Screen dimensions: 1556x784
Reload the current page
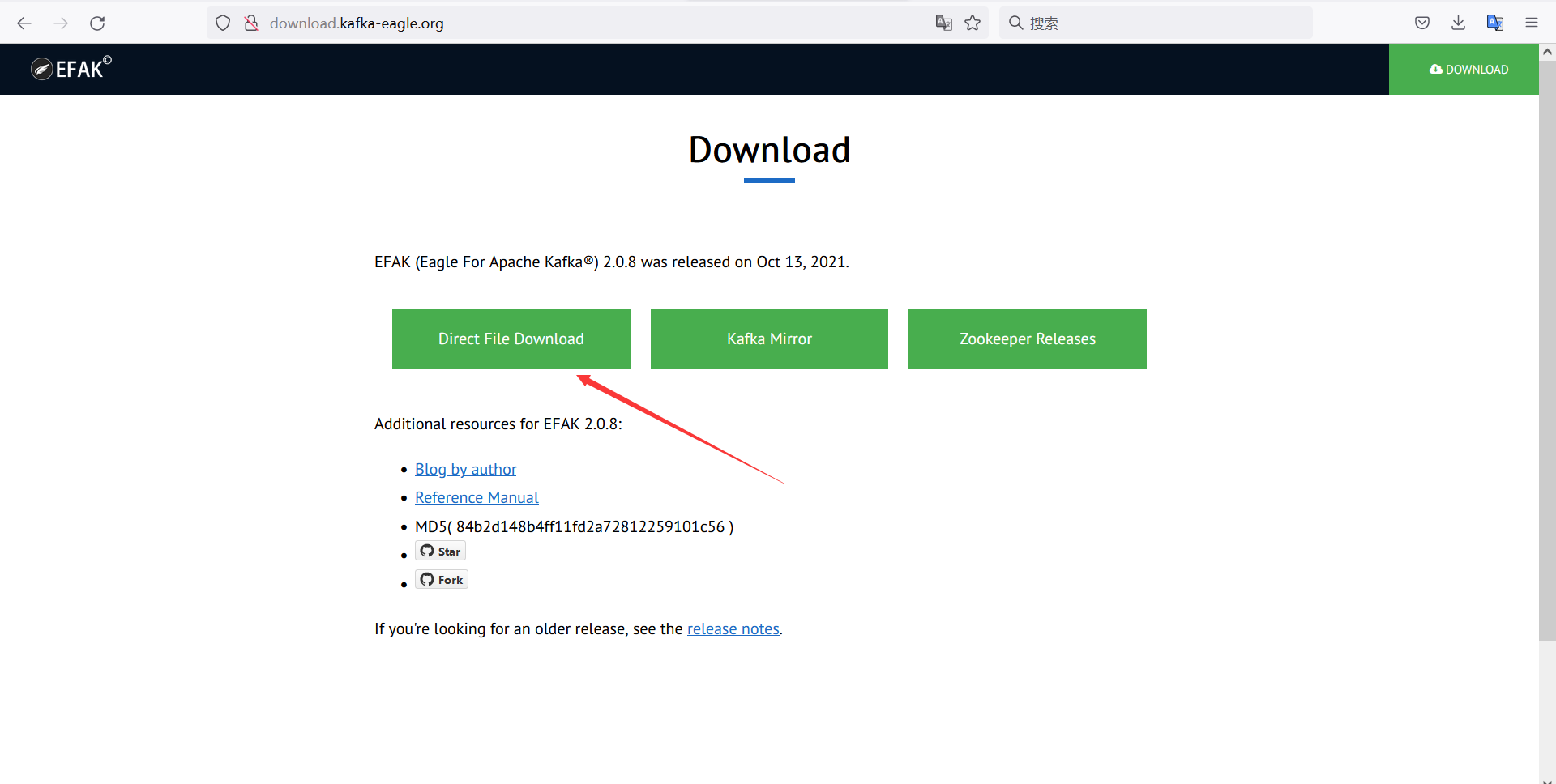pos(97,23)
